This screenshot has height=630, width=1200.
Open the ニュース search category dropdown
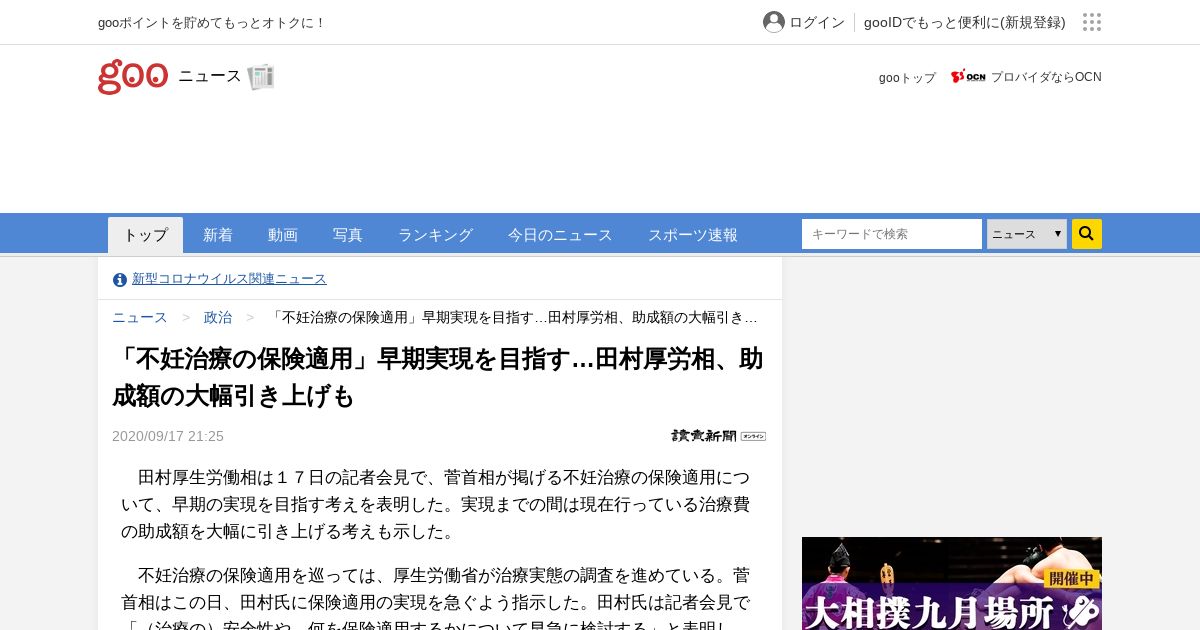[x=1027, y=234]
